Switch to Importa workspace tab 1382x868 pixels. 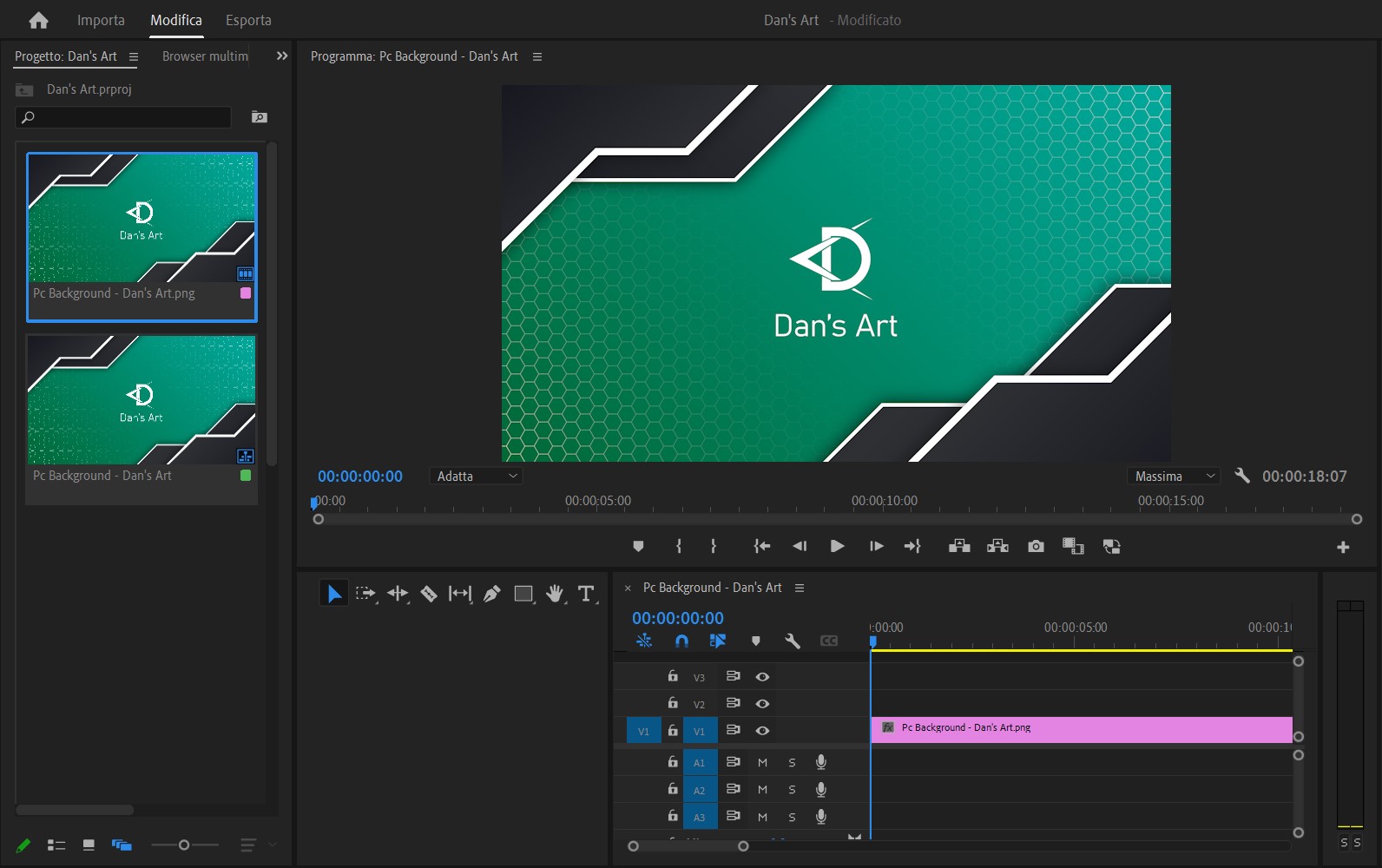pos(101,20)
